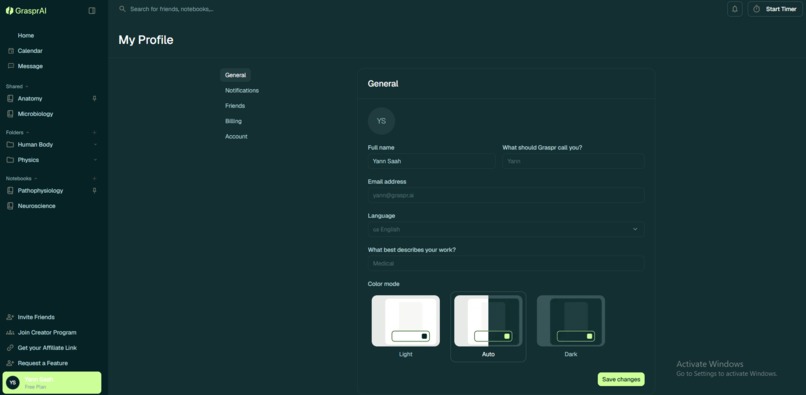The image size is (806, 395).
Task: Click the Message chat bubble icon
Action: coord(11,66)
